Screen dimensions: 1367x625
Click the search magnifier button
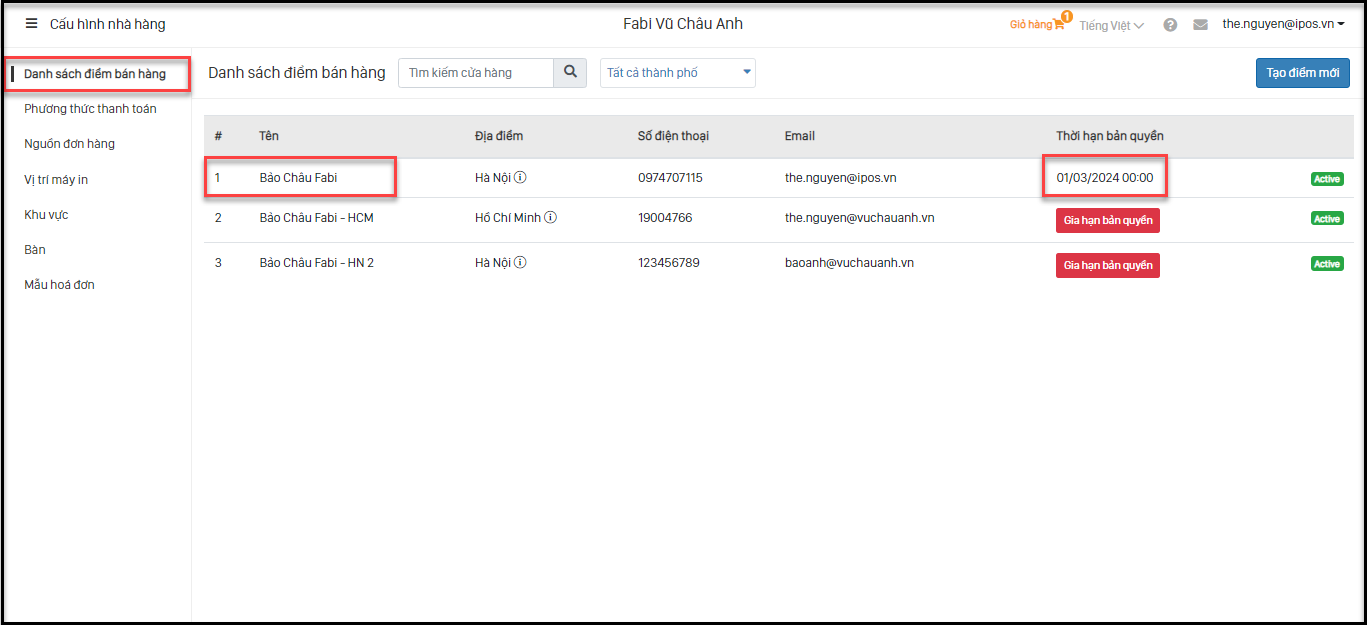pos(570,72)
